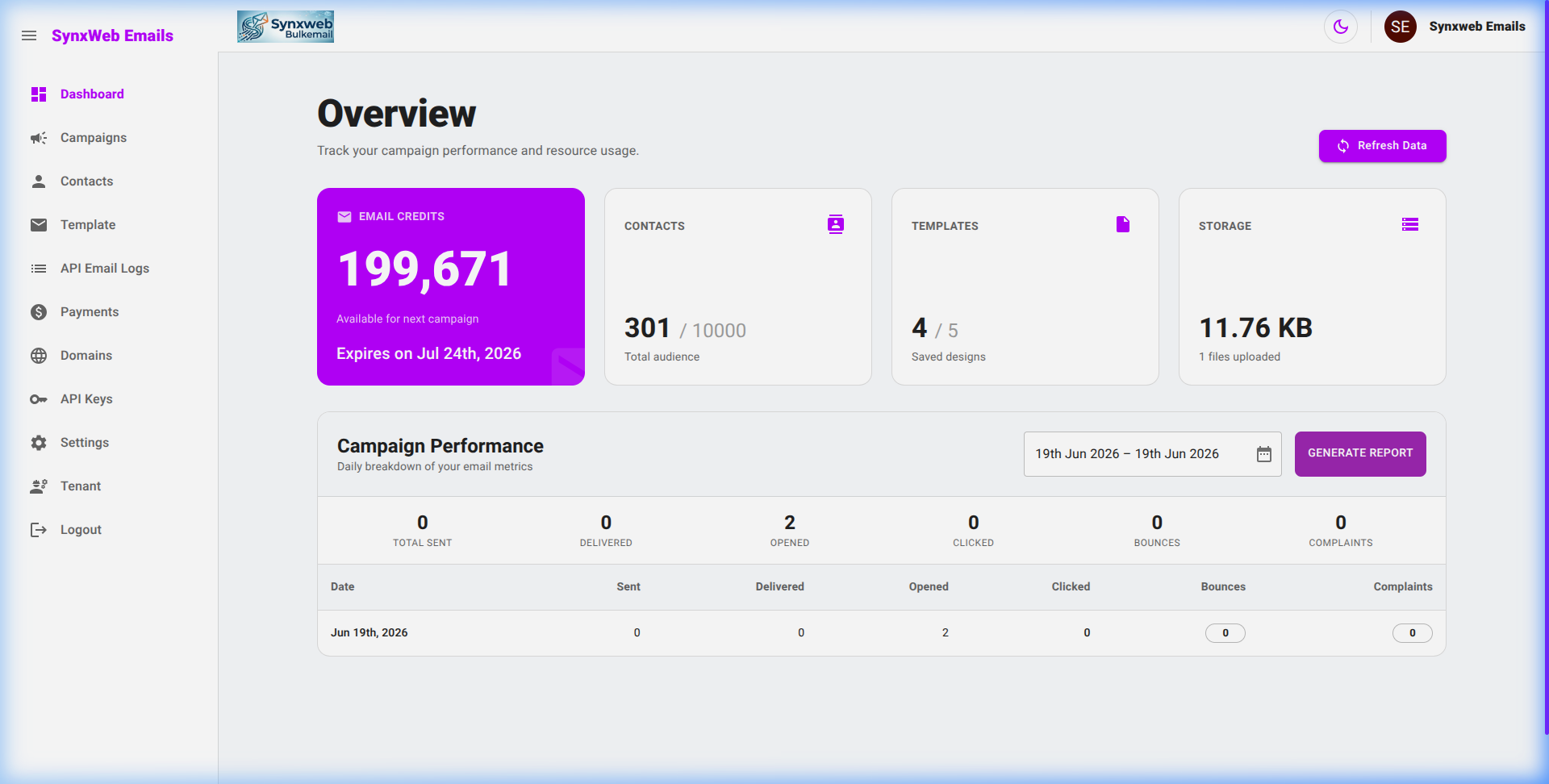Click the TOTAL SENT summary stat
Image resolution: width=1549 pixels, height=784 pixels.
point(423,531)
